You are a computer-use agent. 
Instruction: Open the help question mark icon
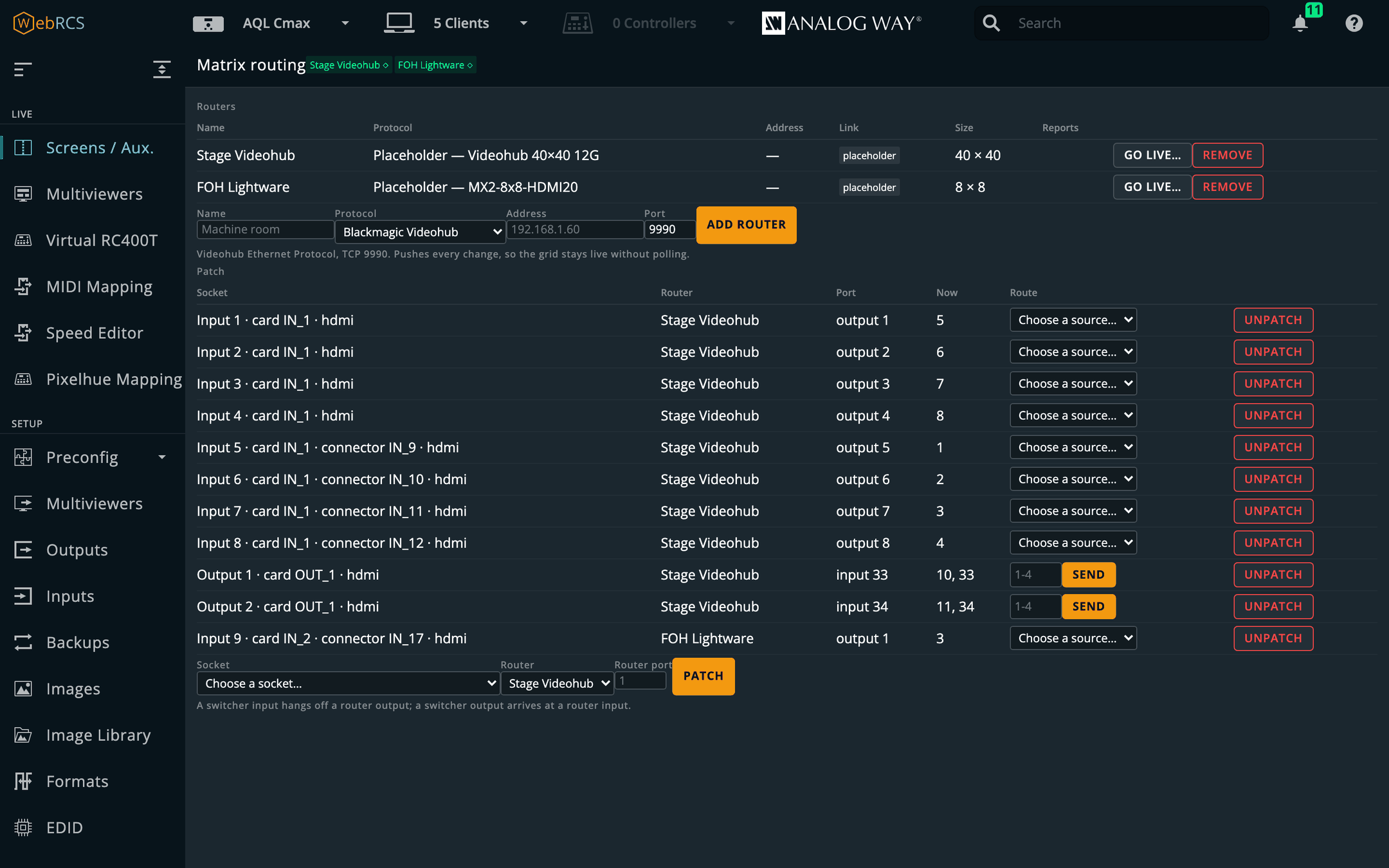[x=1354, y=23]
